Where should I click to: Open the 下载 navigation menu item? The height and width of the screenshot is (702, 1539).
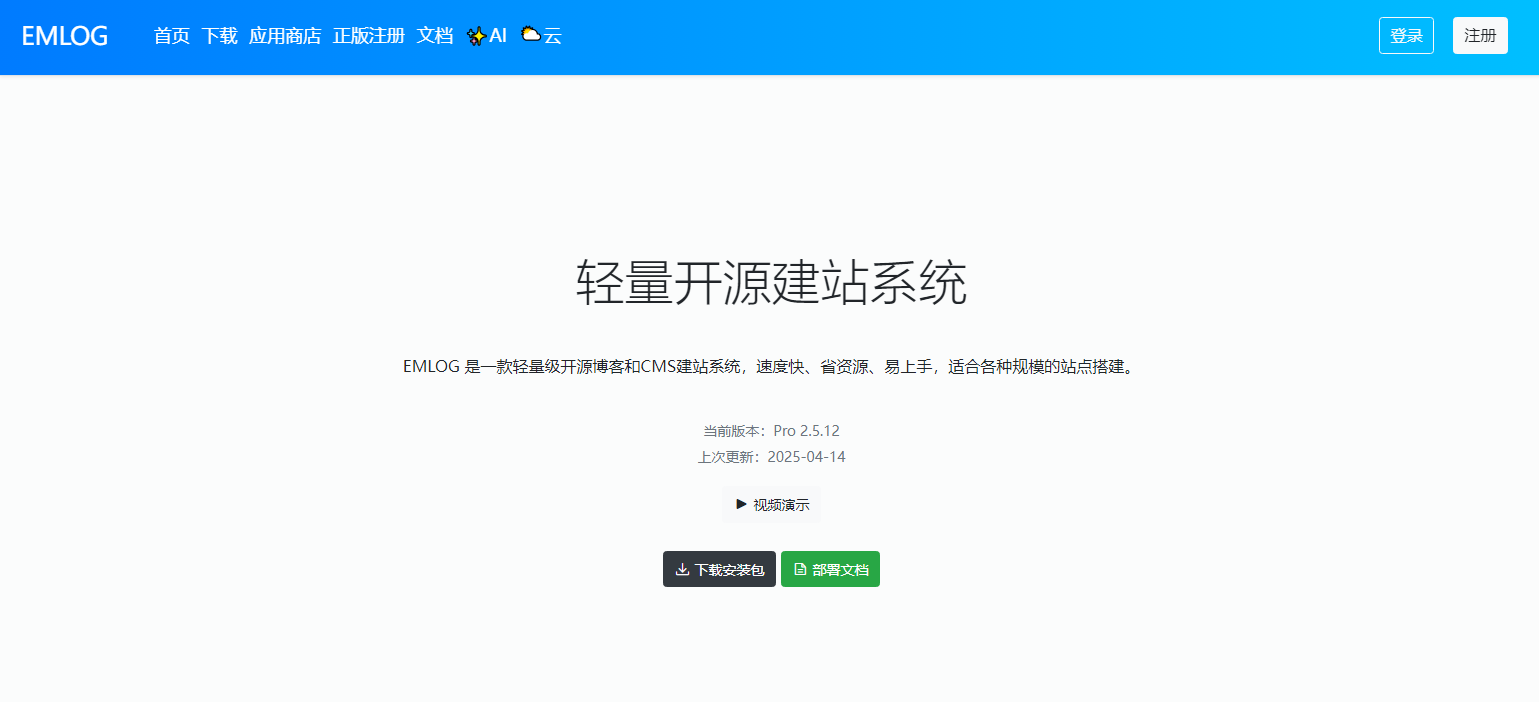coord(218,35)
